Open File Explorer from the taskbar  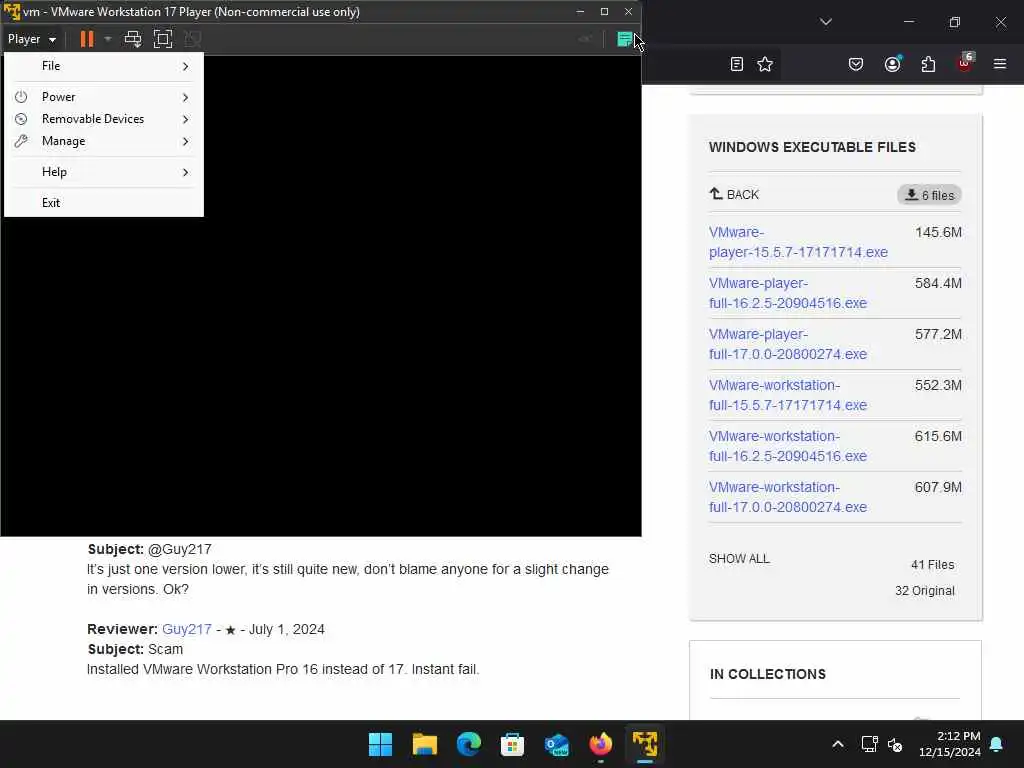tap(424, 744)
